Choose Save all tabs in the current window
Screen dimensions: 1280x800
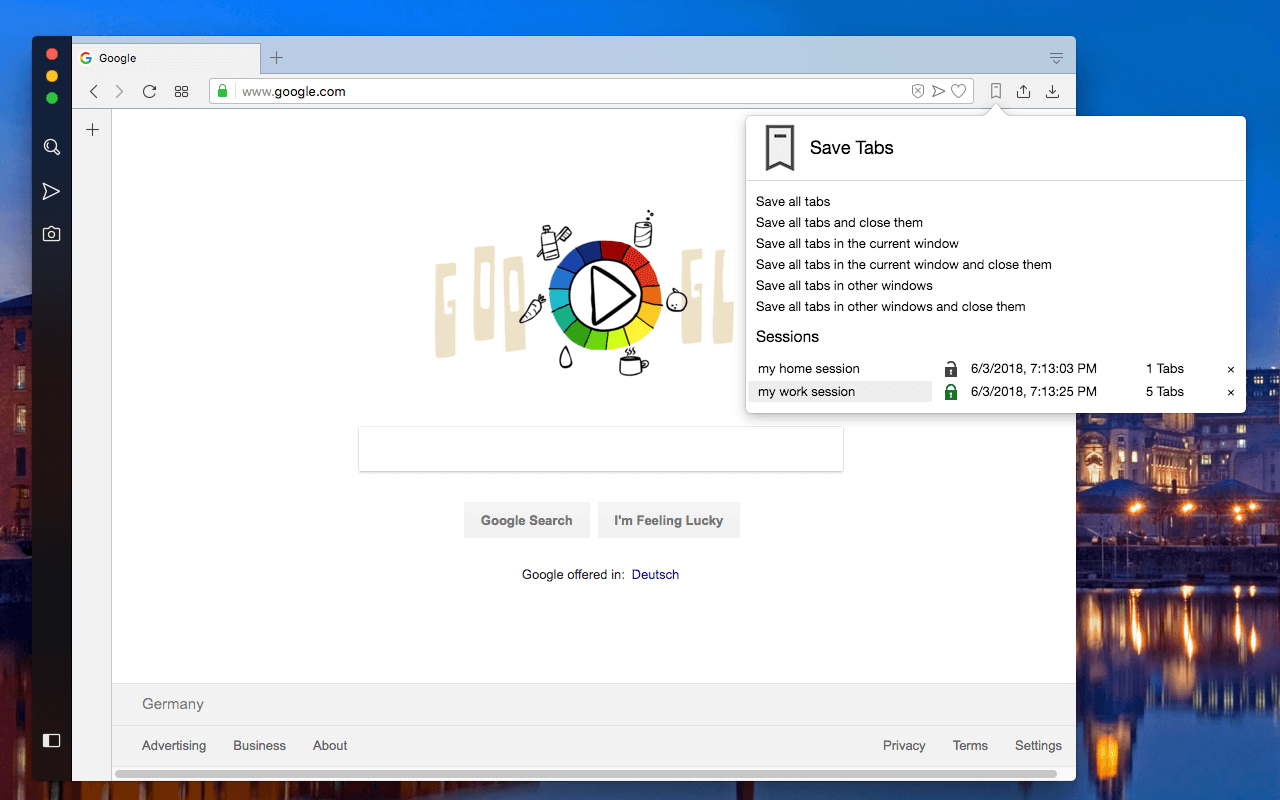click(x=857, y=244)
